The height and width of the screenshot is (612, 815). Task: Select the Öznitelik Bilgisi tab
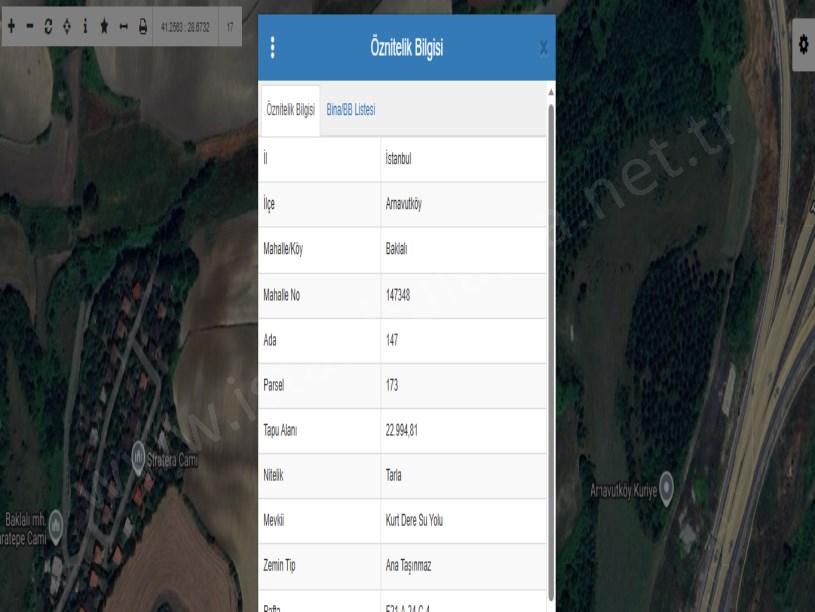coord(291,110)
